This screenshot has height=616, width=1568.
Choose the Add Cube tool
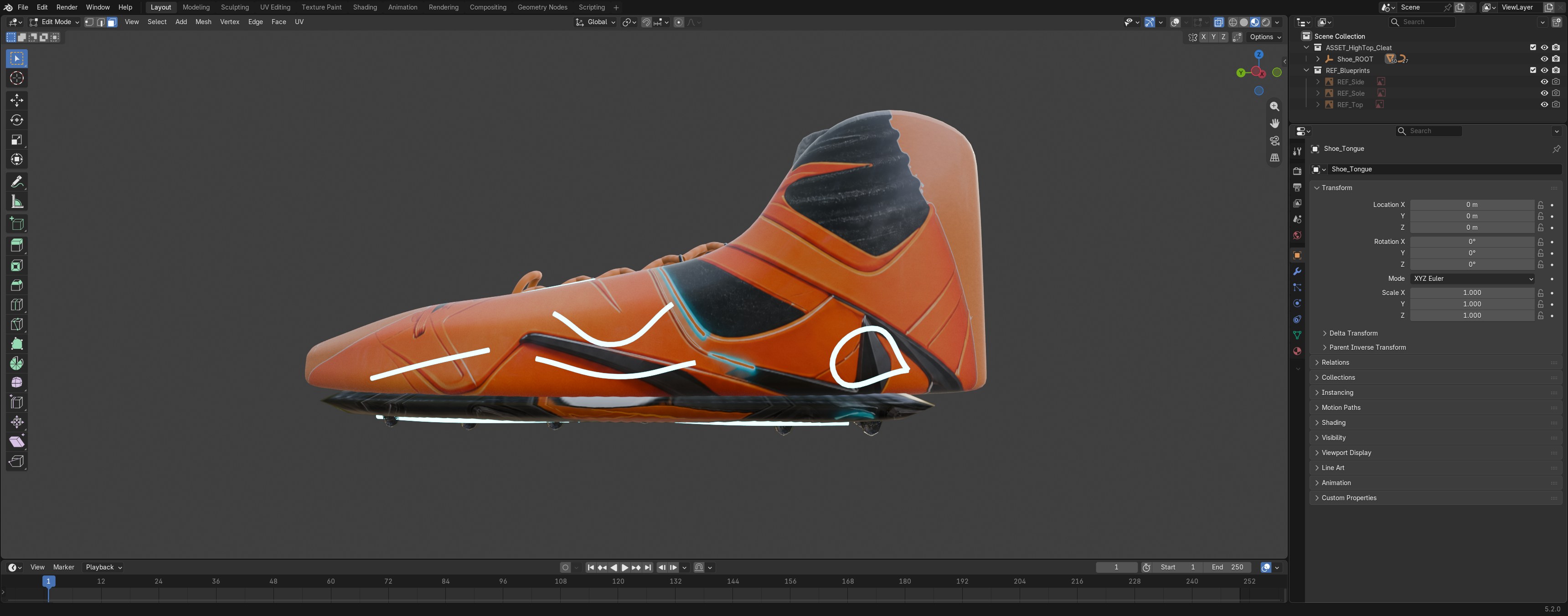[x=17, y=224]
